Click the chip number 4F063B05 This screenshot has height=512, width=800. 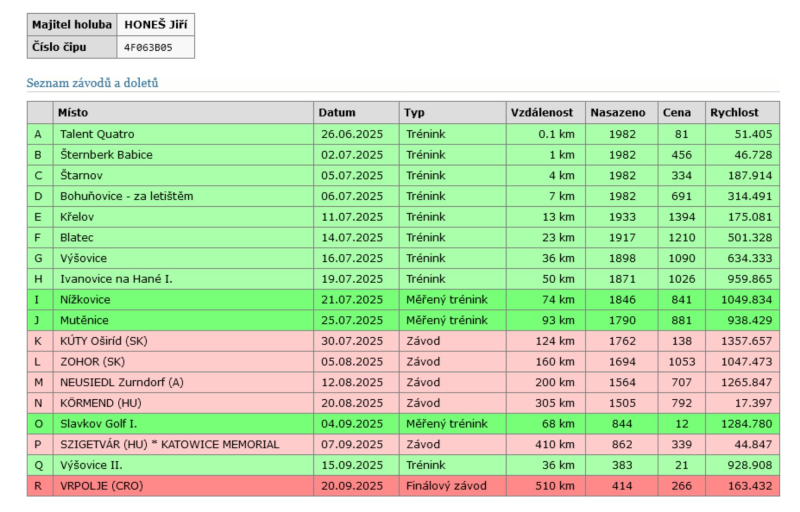(x=149, y=46)
